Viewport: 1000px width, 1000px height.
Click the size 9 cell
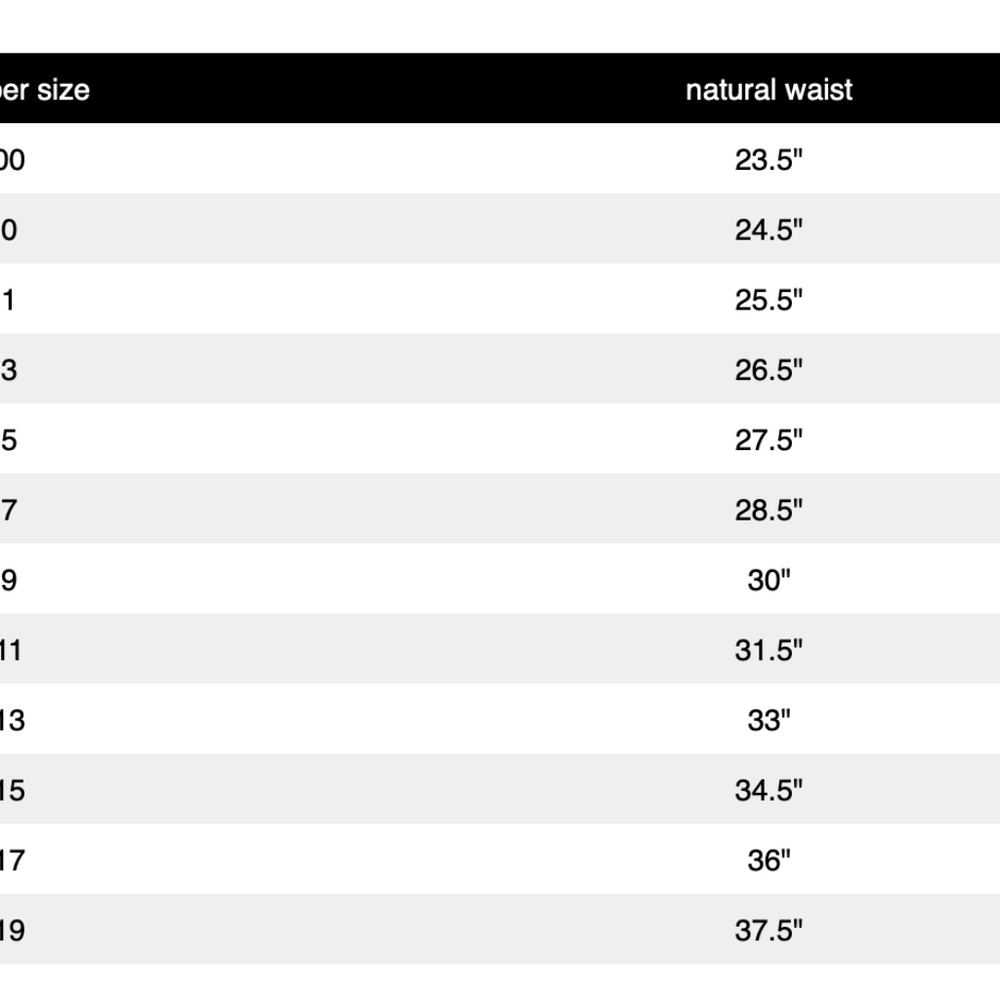tap(8, 581)
